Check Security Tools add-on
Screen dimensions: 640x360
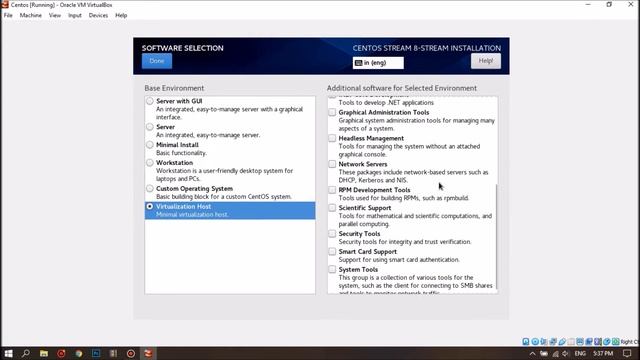(332, 234)
